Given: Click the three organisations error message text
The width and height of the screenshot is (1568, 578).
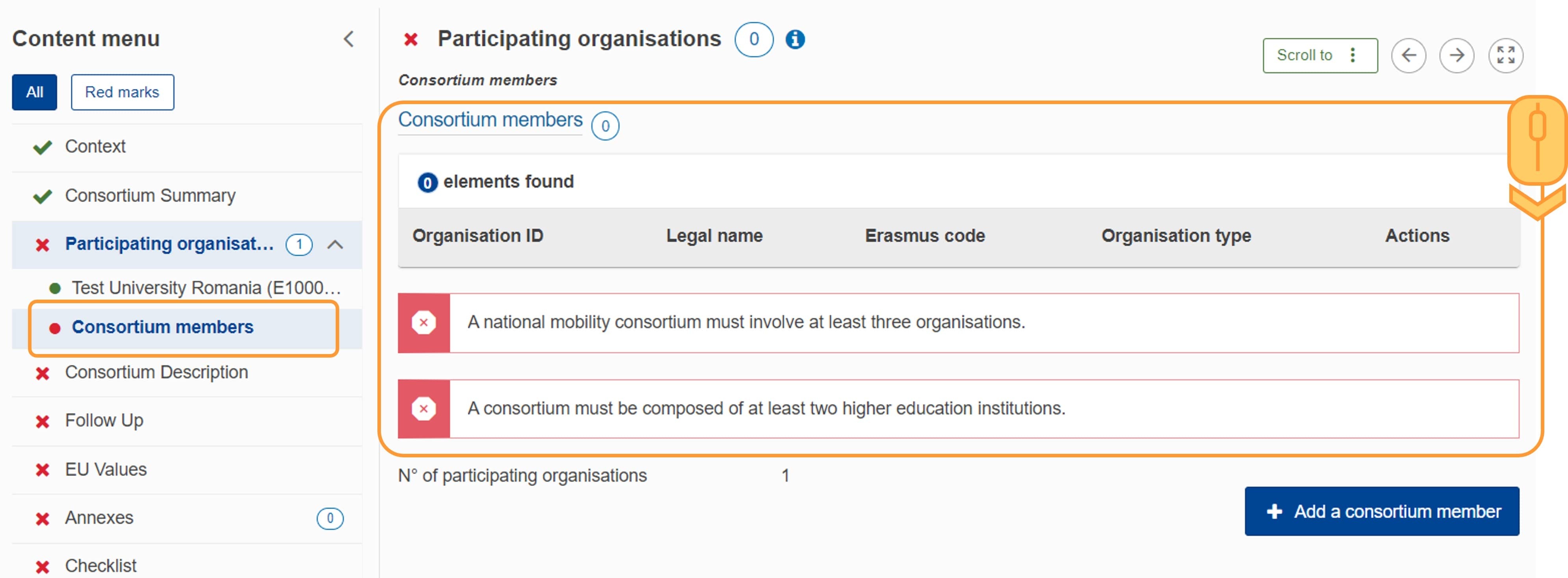Looking at the screenshot, I should tap(746, 322).
